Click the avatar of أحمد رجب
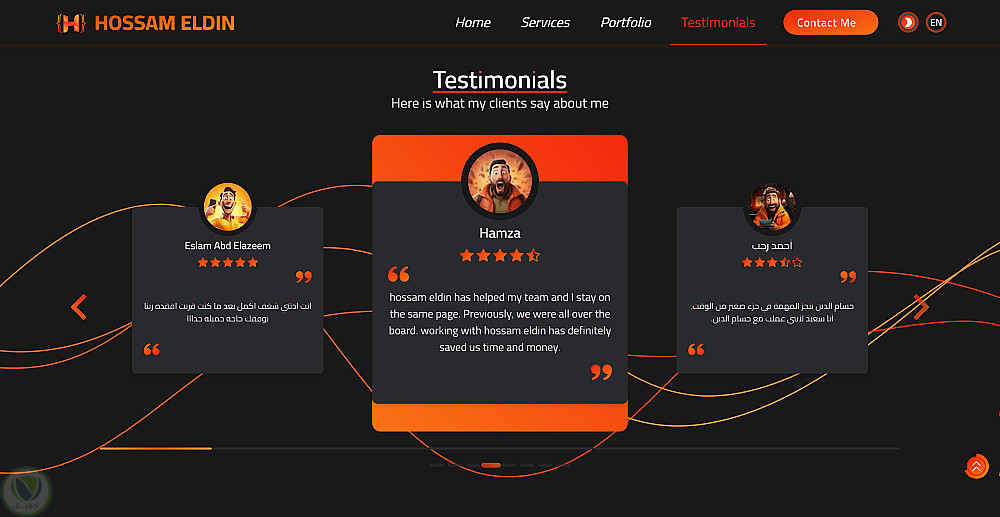 tap(772, 207)
